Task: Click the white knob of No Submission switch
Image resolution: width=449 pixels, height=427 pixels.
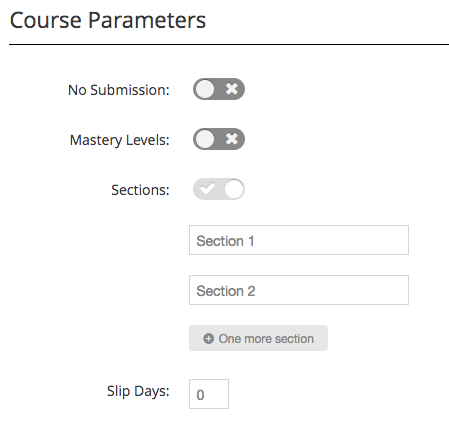Action: (x=205, y=89)
